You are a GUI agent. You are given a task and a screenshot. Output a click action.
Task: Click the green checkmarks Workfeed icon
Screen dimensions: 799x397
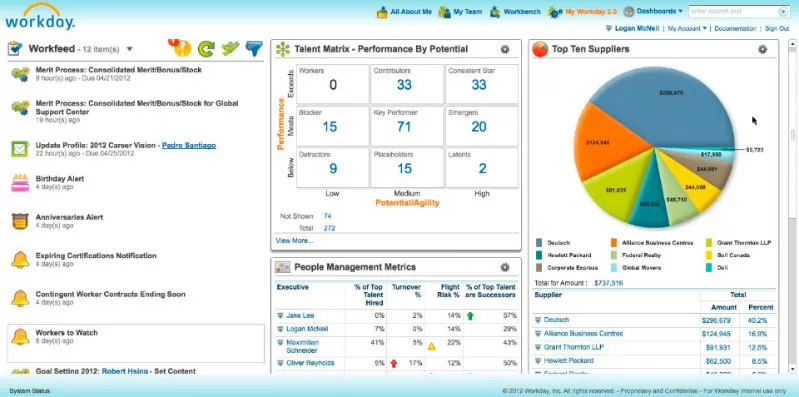[x=230, y=48]
